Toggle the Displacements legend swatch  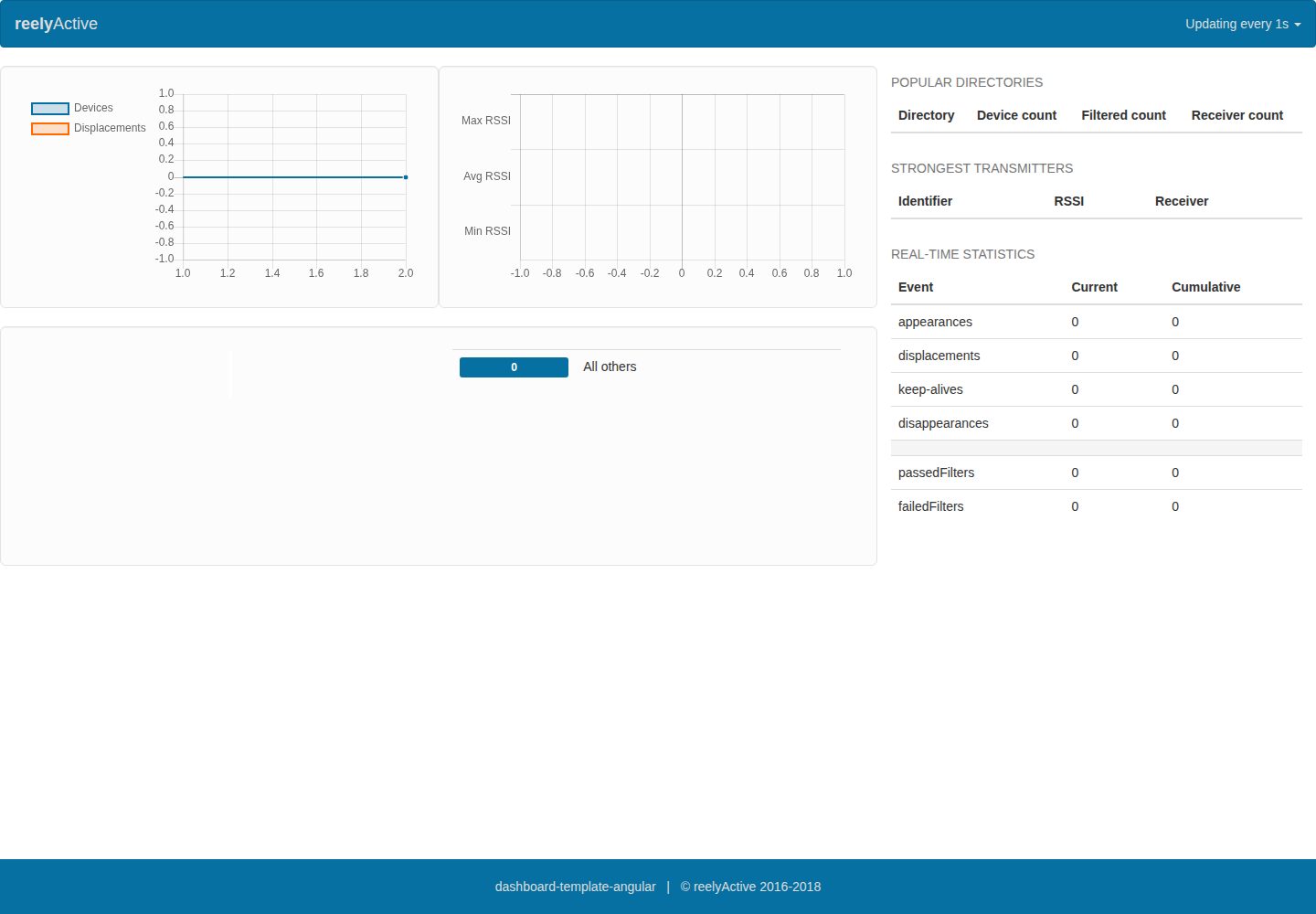tap(50, 128)
